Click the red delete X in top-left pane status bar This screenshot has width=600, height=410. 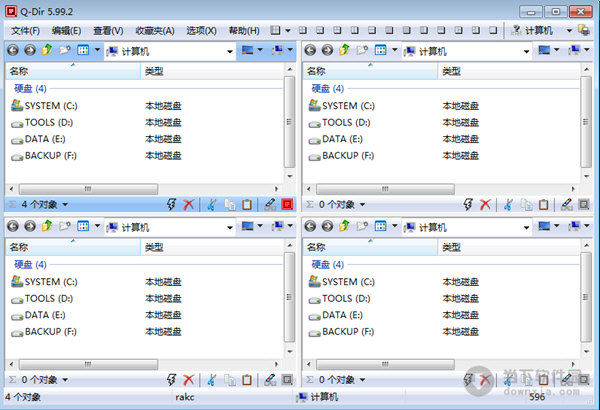[189, 204]
